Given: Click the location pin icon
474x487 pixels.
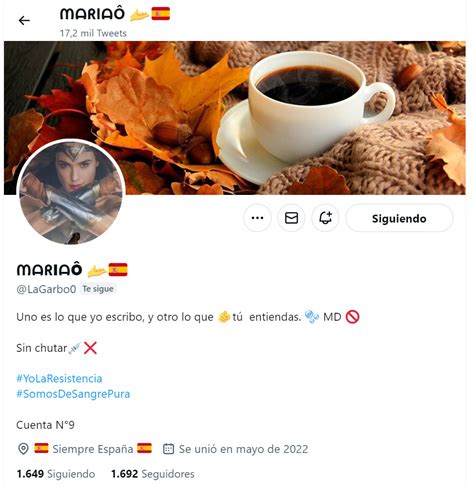Looking at the screenshot, I should (x=23, y=449).
